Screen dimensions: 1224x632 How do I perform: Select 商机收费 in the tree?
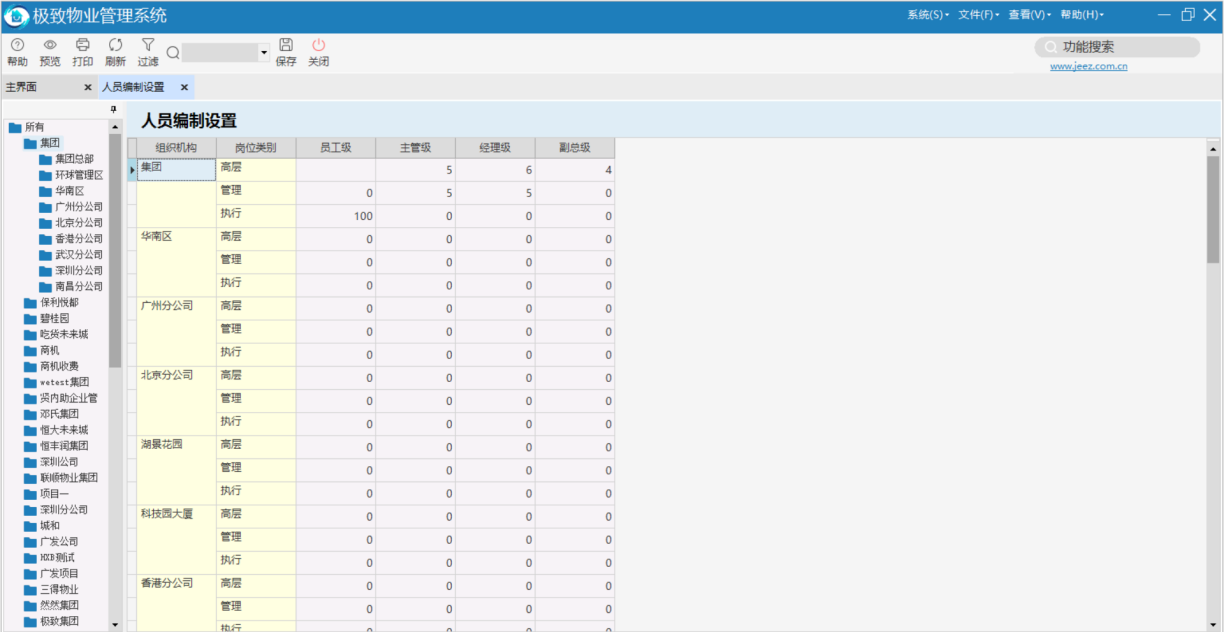59,366
